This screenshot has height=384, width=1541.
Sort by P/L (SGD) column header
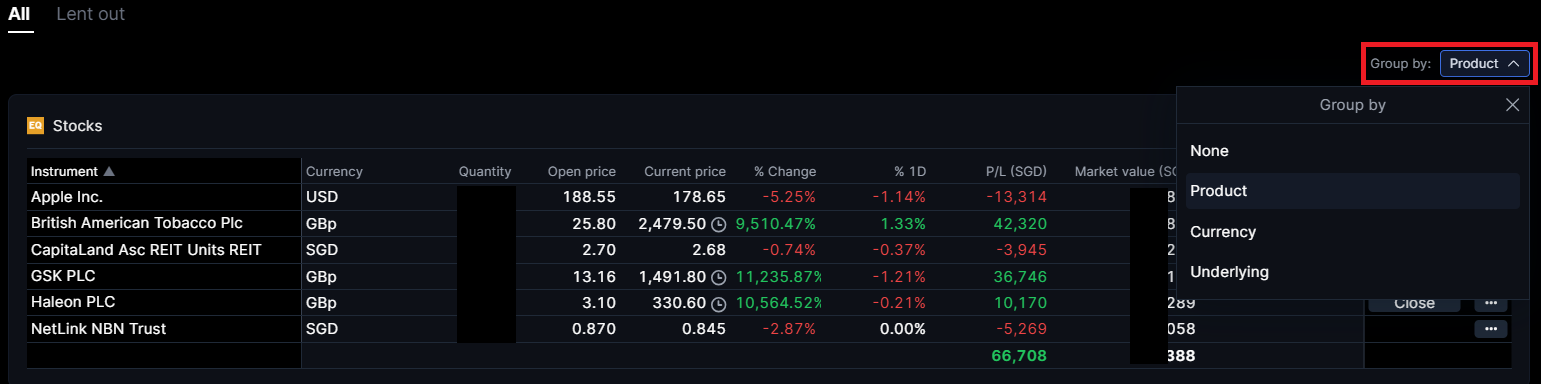(x=1016, y=171)
